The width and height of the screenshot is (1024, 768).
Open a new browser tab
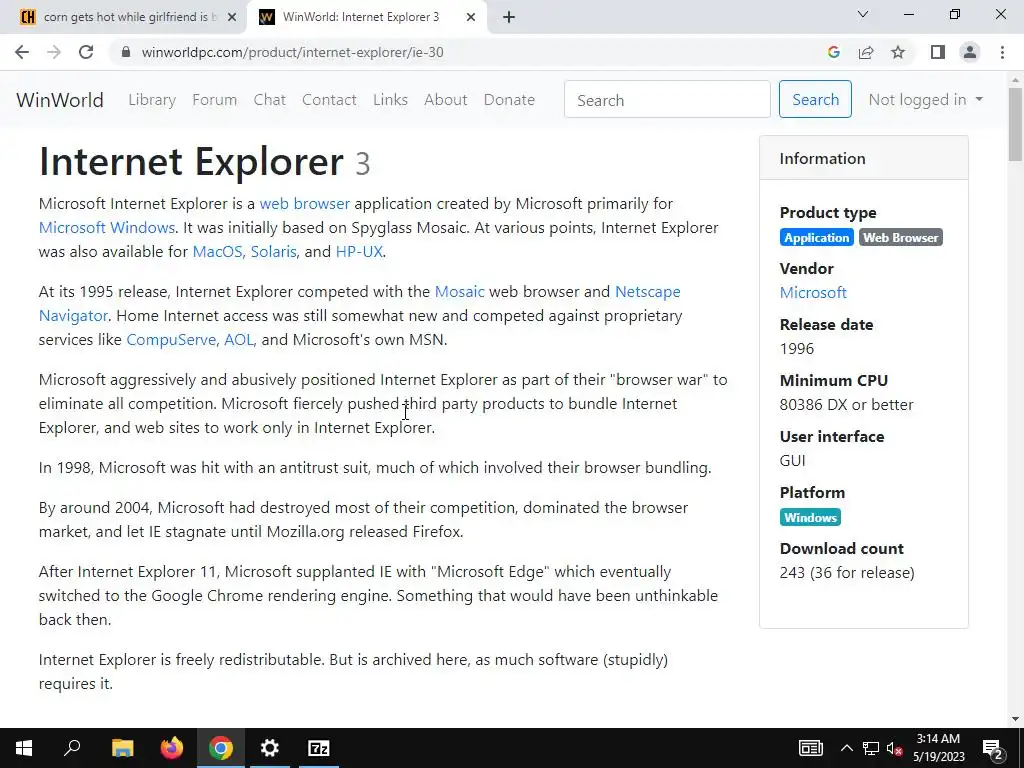point(509,17)
